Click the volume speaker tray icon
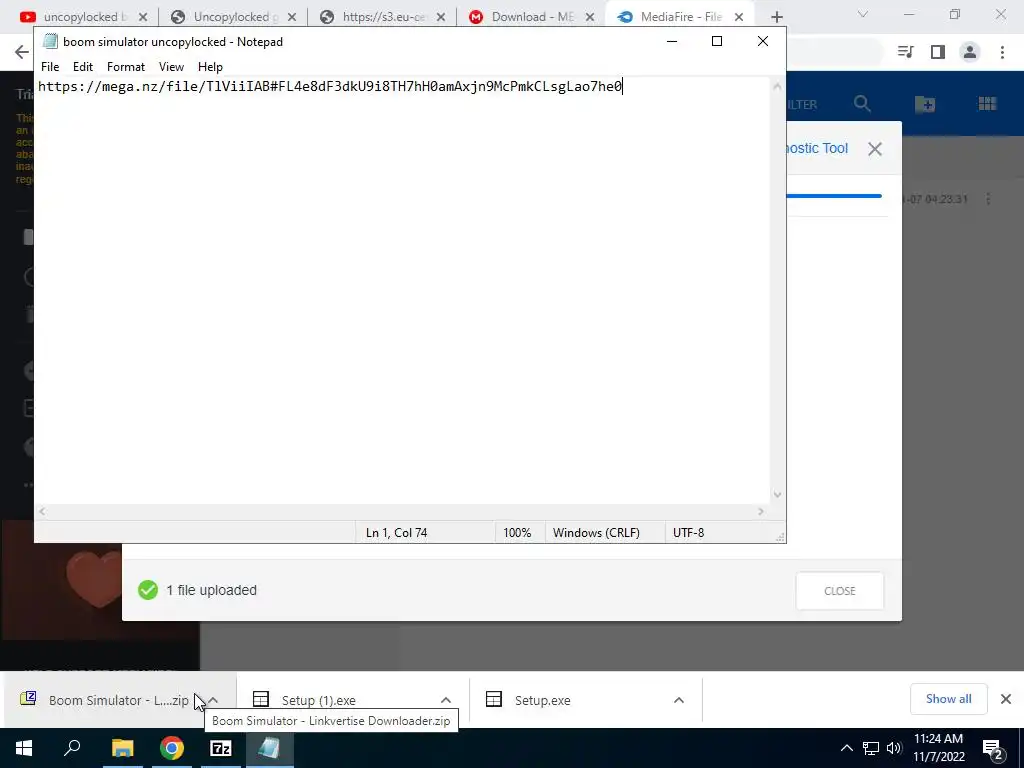The image size is (1024, 768). (894, 748)
